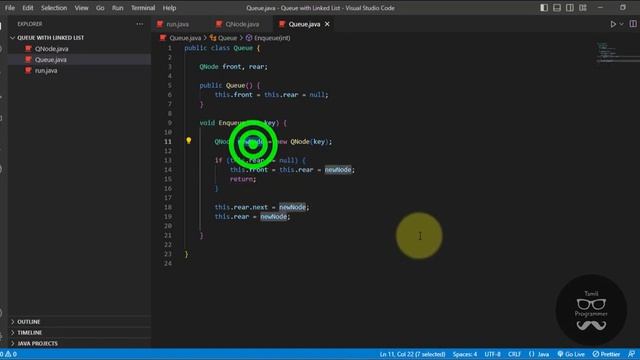Expand the TIMELINE section
The height and width of the screenshot is (360, 640).
click(x=29, y=333)
